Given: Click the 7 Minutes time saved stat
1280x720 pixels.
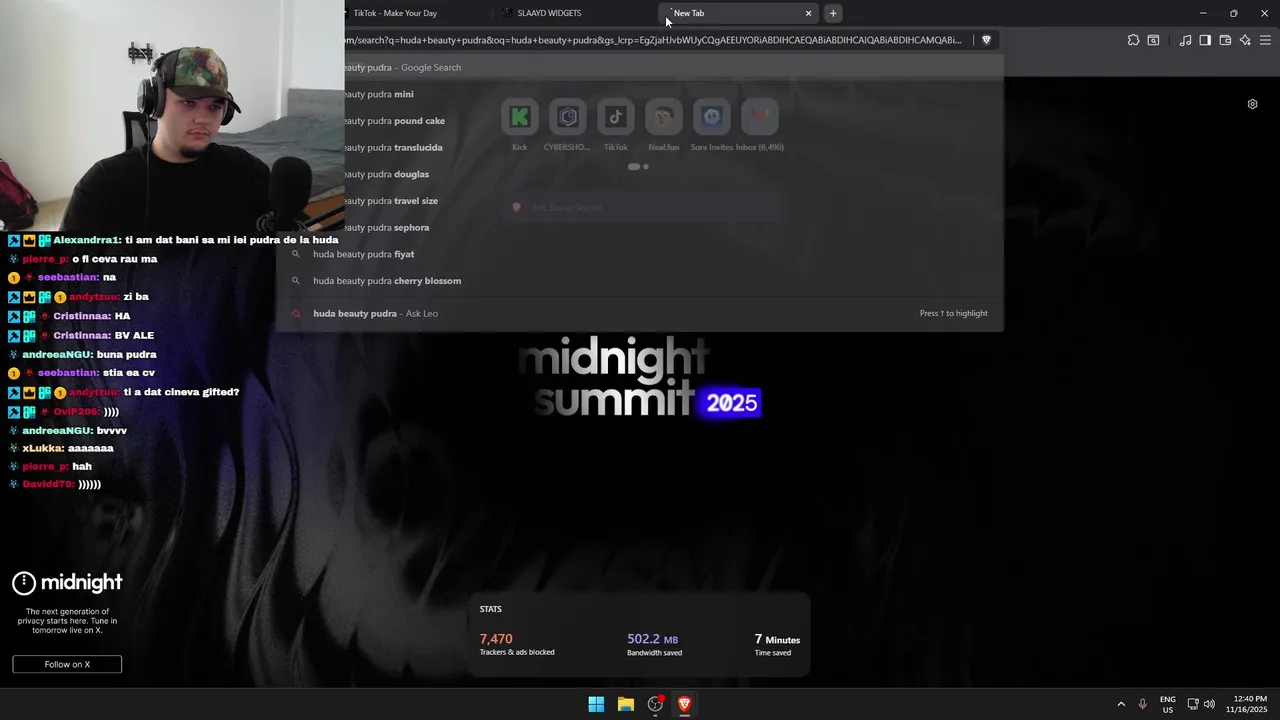Looking at the screenshot, I should coord(777,645).
